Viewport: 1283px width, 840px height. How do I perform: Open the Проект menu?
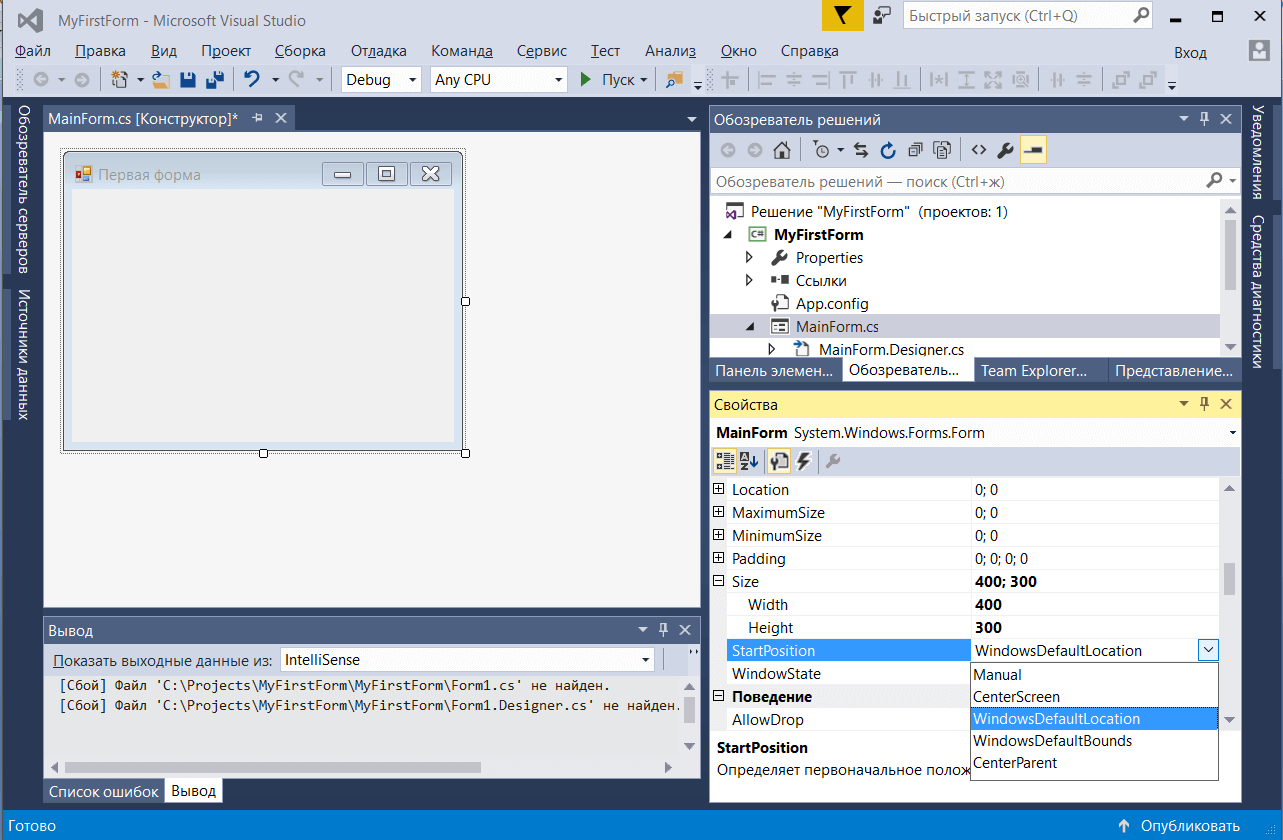point(226,51)
